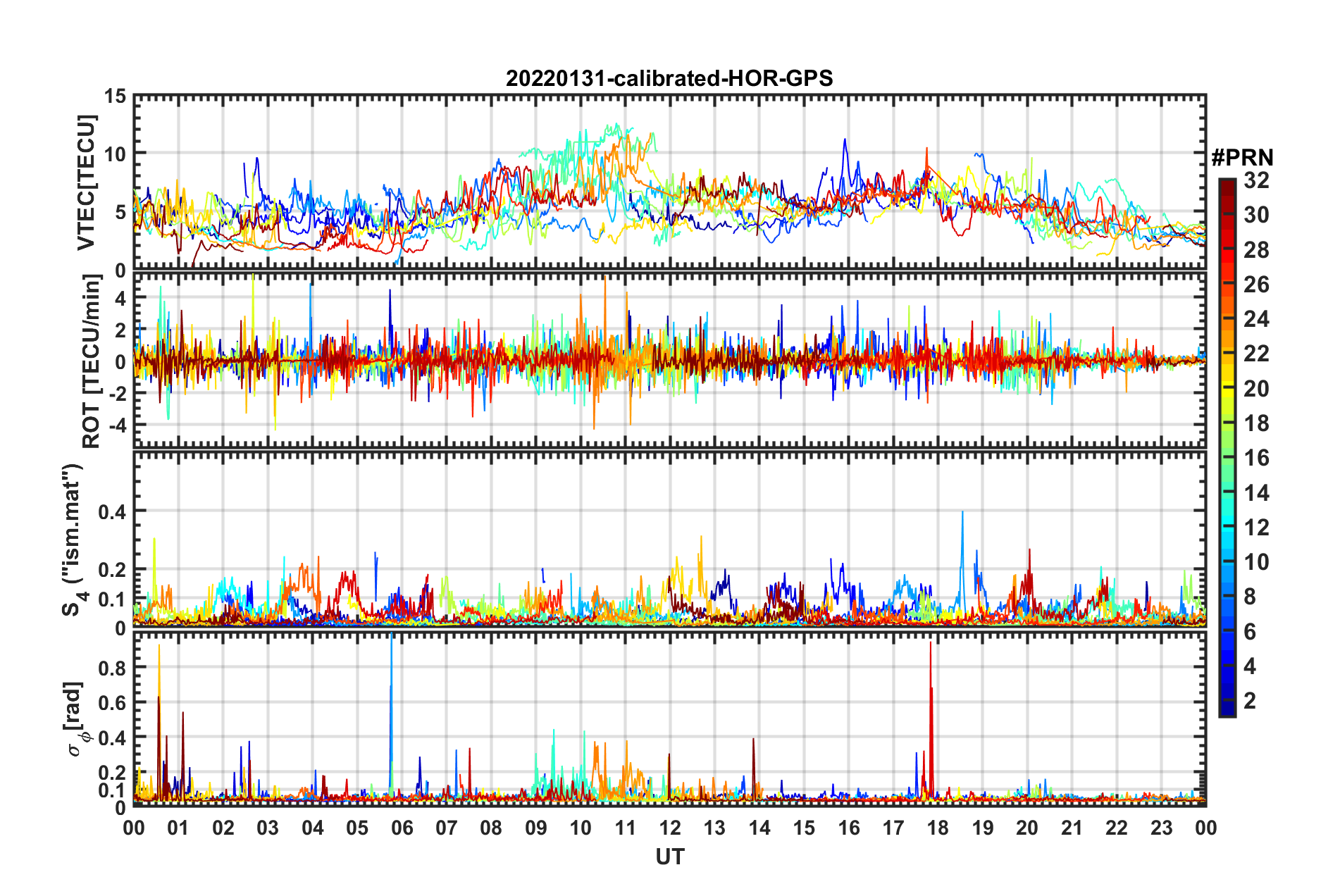Select colorbar tick label 6

click(1250, 632)
